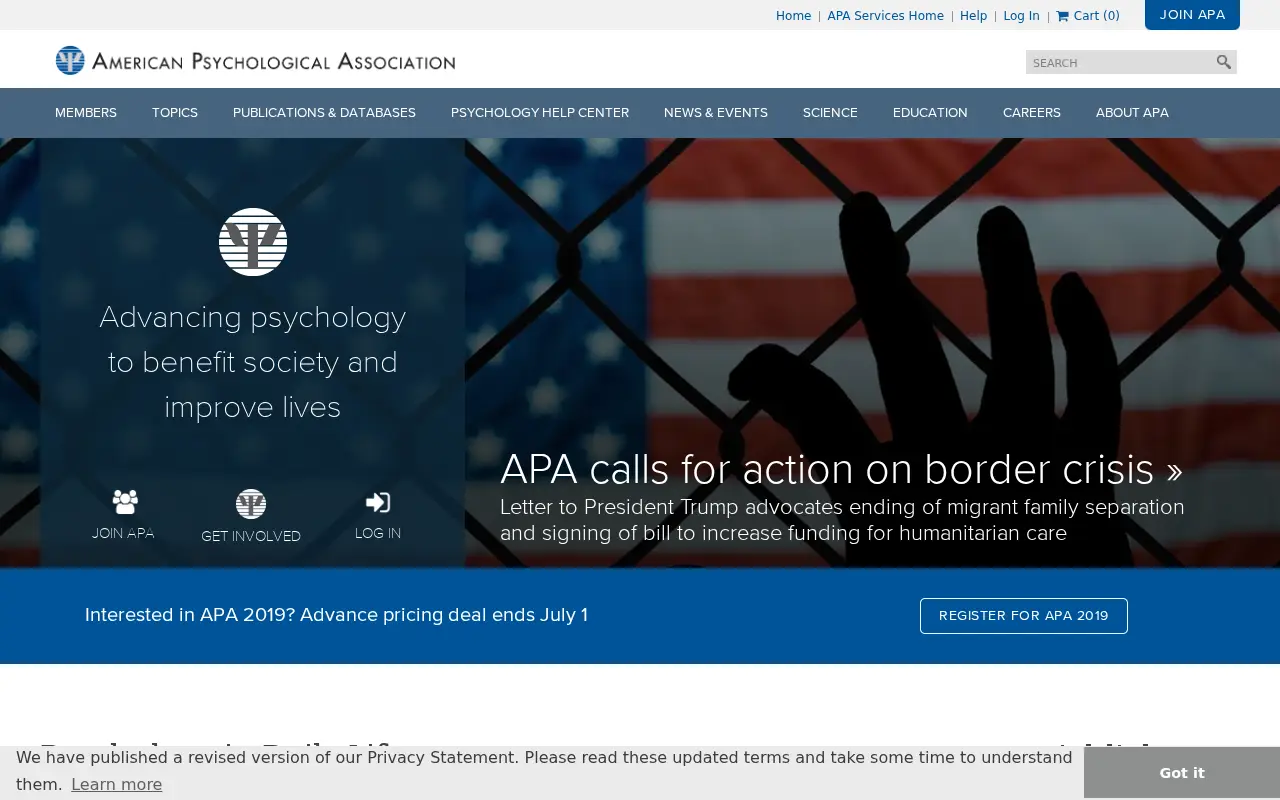Open the News & Events menu
Viewport: 1280px width, 800px height.
716,113
